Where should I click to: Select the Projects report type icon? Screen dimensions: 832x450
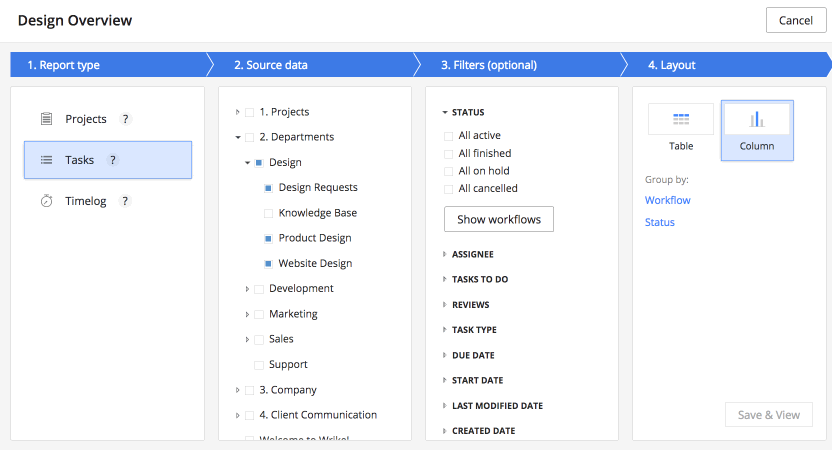click(x=46, y=119)
